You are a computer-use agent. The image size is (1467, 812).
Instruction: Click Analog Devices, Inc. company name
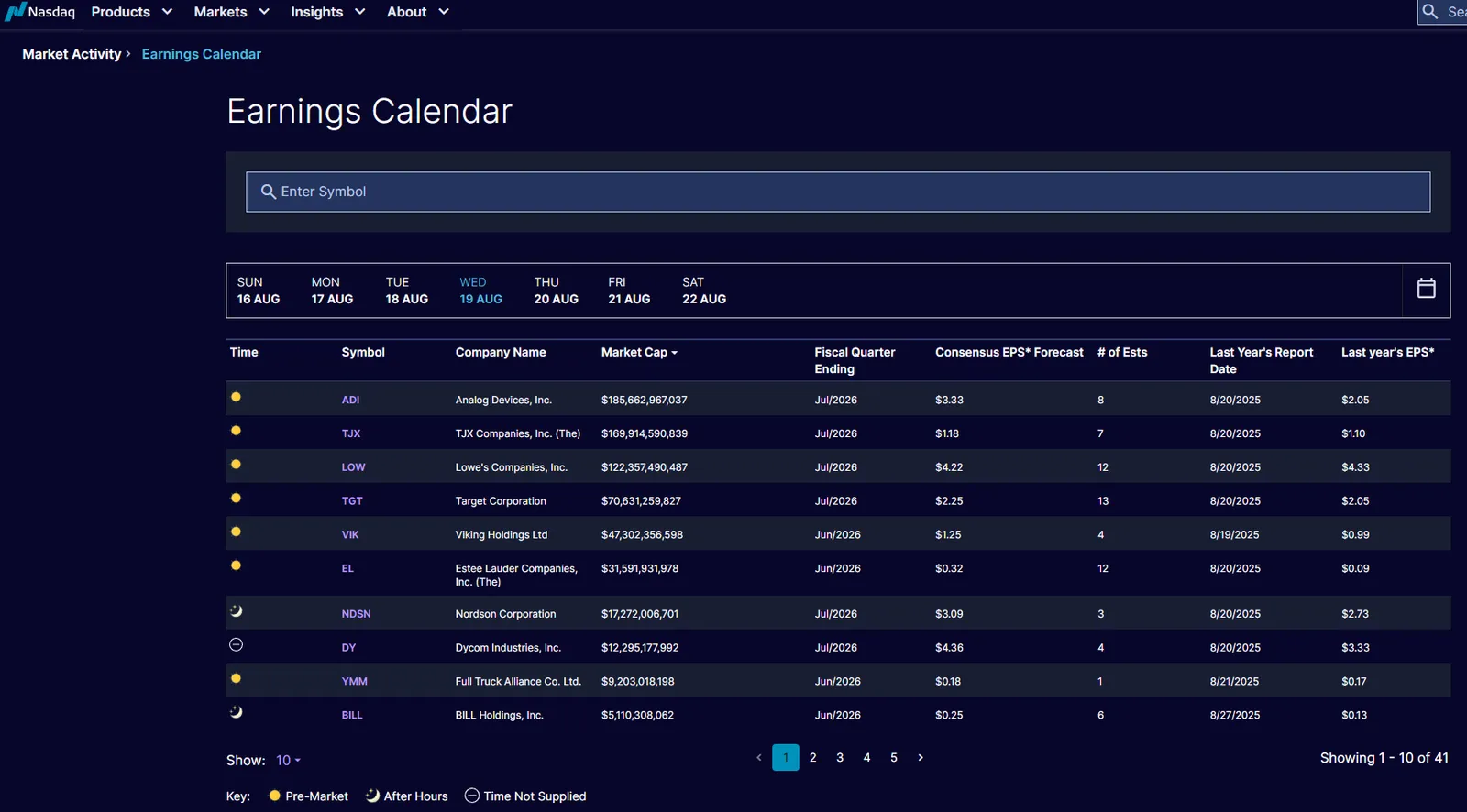click(x=503, y=401)
